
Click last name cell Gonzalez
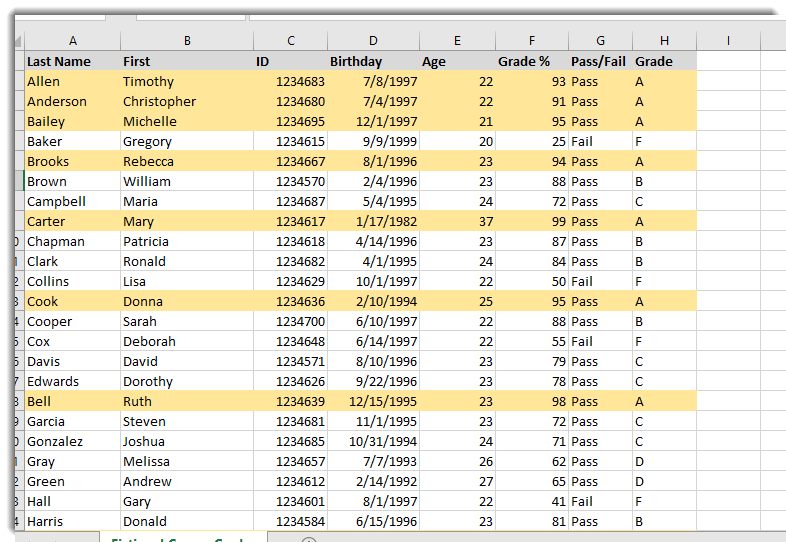click(x=72, y=441)
